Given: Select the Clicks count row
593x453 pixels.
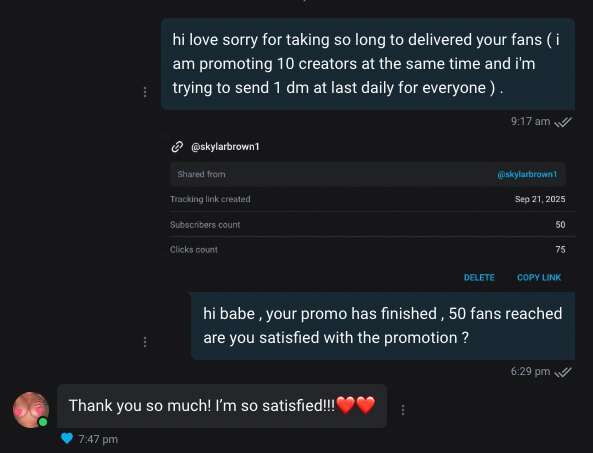Looking at the screenshot, I should 368,250.
